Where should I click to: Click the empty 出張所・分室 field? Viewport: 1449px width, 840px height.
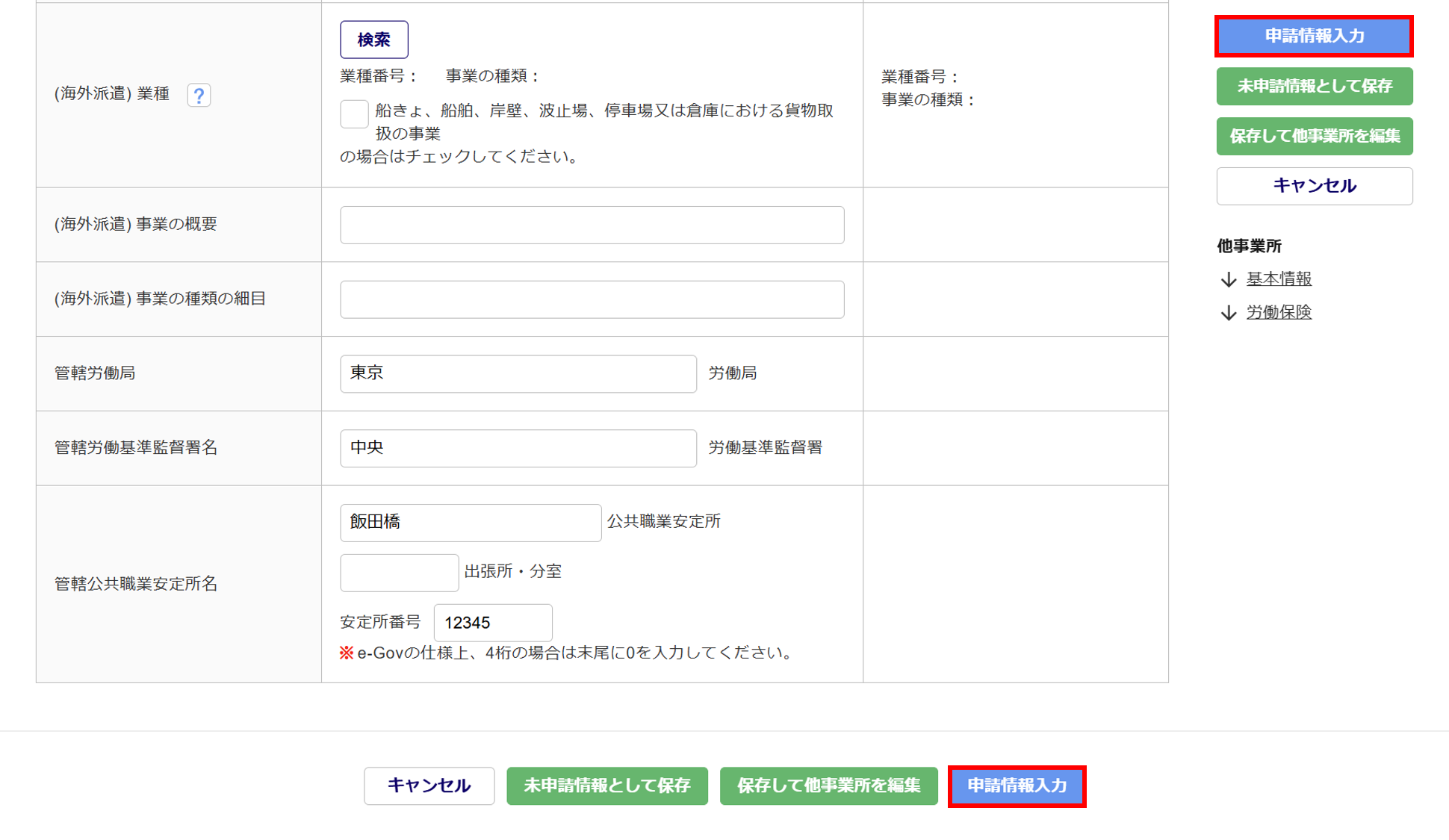coord(399,573)
